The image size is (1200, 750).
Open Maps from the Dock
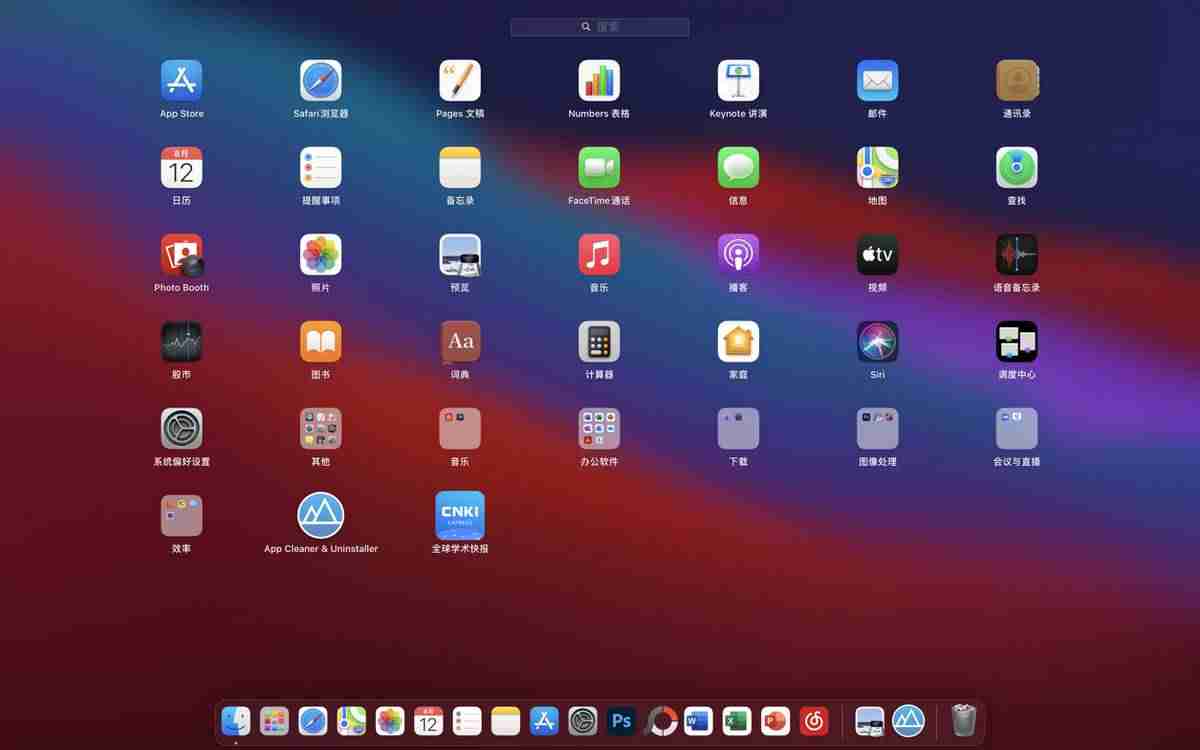coord(351,721)
